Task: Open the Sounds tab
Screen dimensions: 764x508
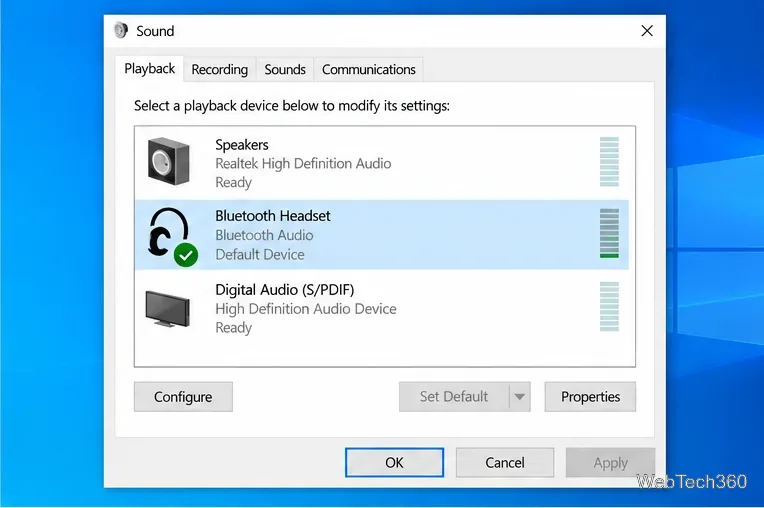Action: (x=285, y=70)
